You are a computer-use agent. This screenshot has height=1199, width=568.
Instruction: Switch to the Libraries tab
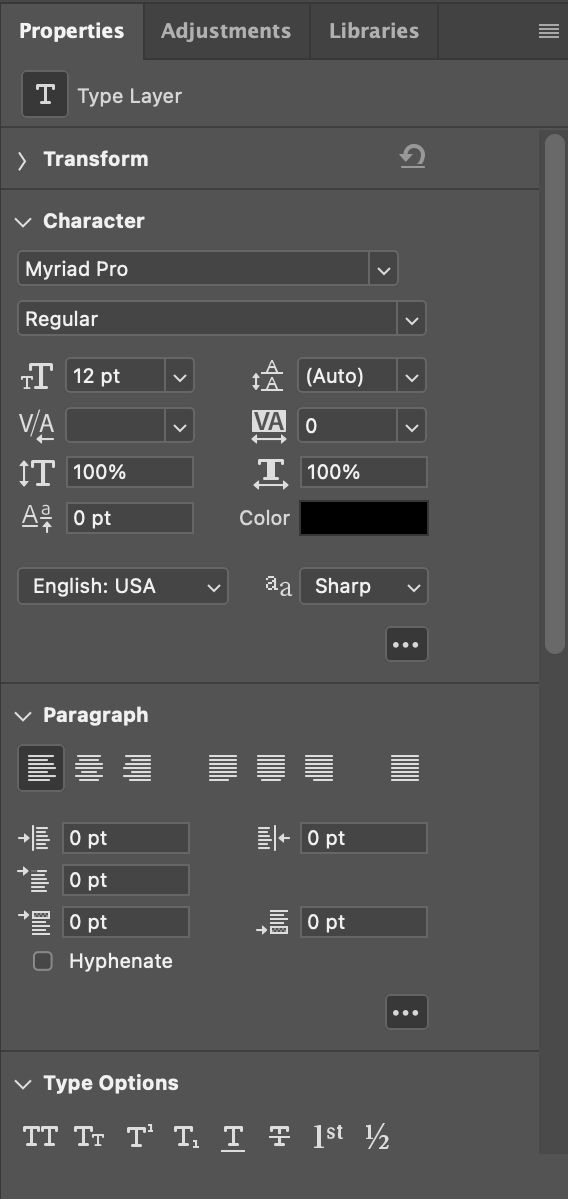tap(374, 31)
